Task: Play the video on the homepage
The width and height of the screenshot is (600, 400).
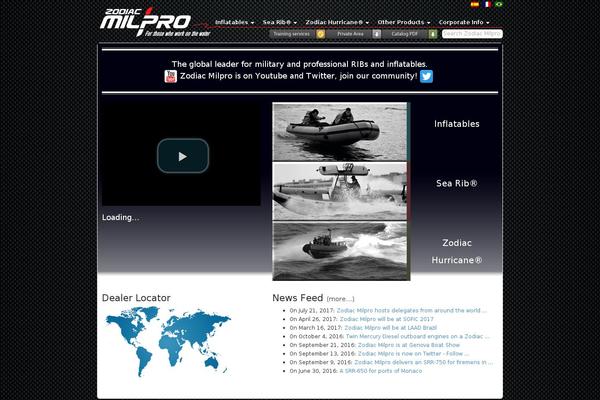Action: click(183, 156)
